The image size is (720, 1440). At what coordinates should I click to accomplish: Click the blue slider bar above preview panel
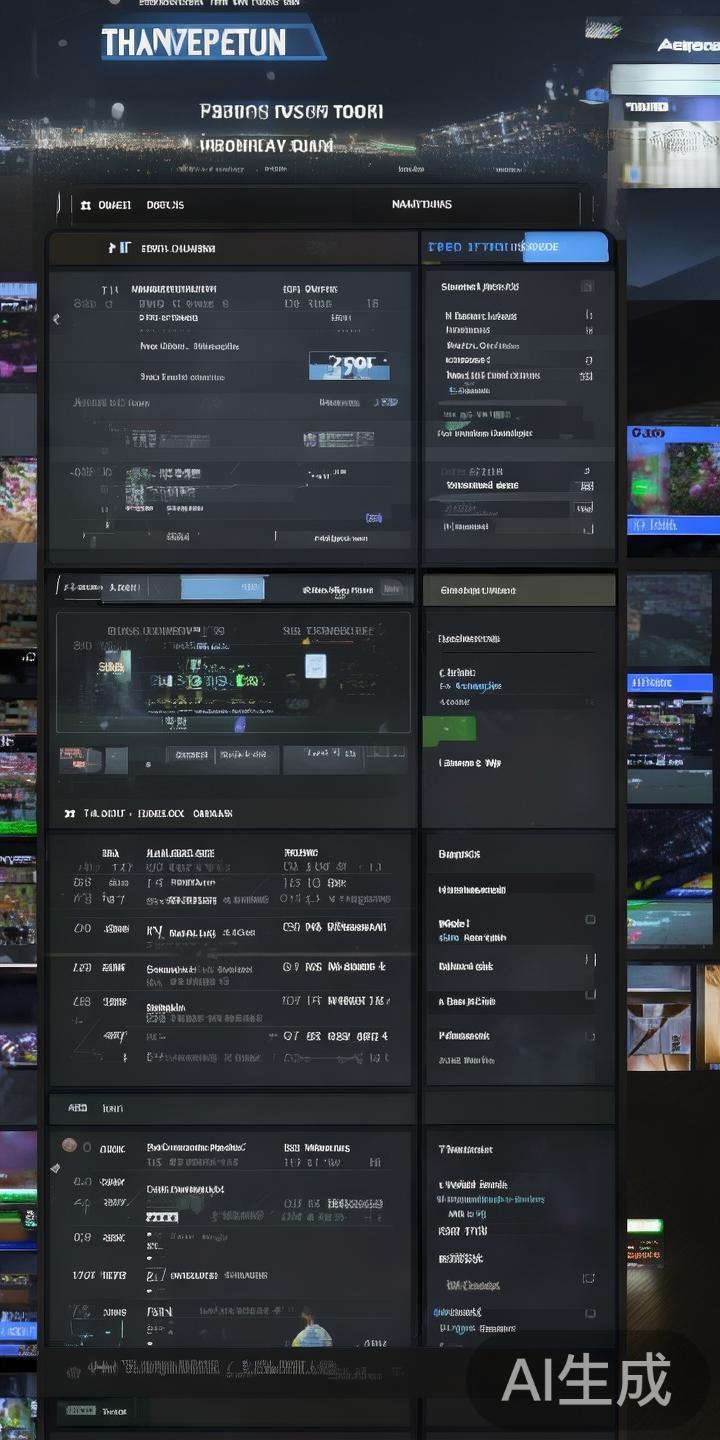coord(221,588)
